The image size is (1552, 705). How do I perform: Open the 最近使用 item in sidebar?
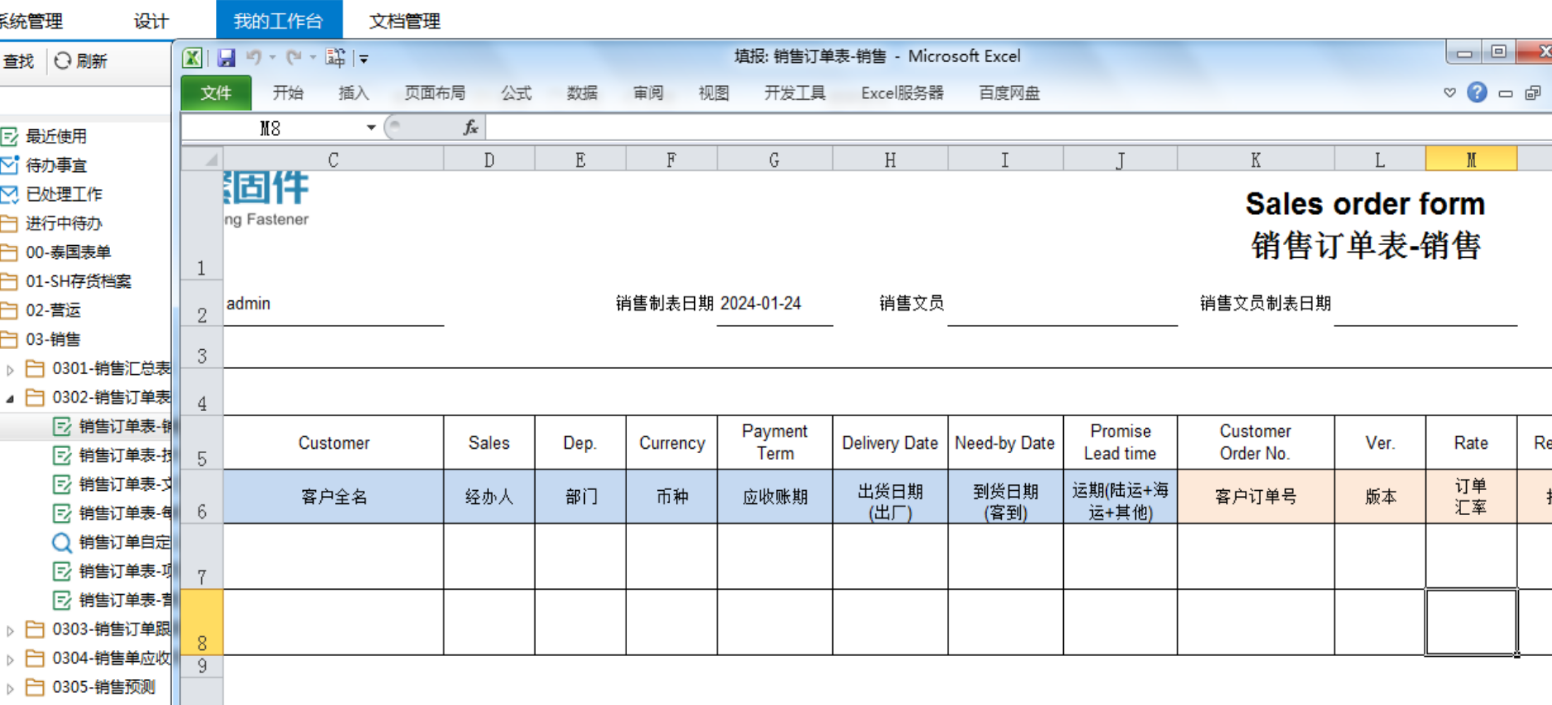click(56, 136)
